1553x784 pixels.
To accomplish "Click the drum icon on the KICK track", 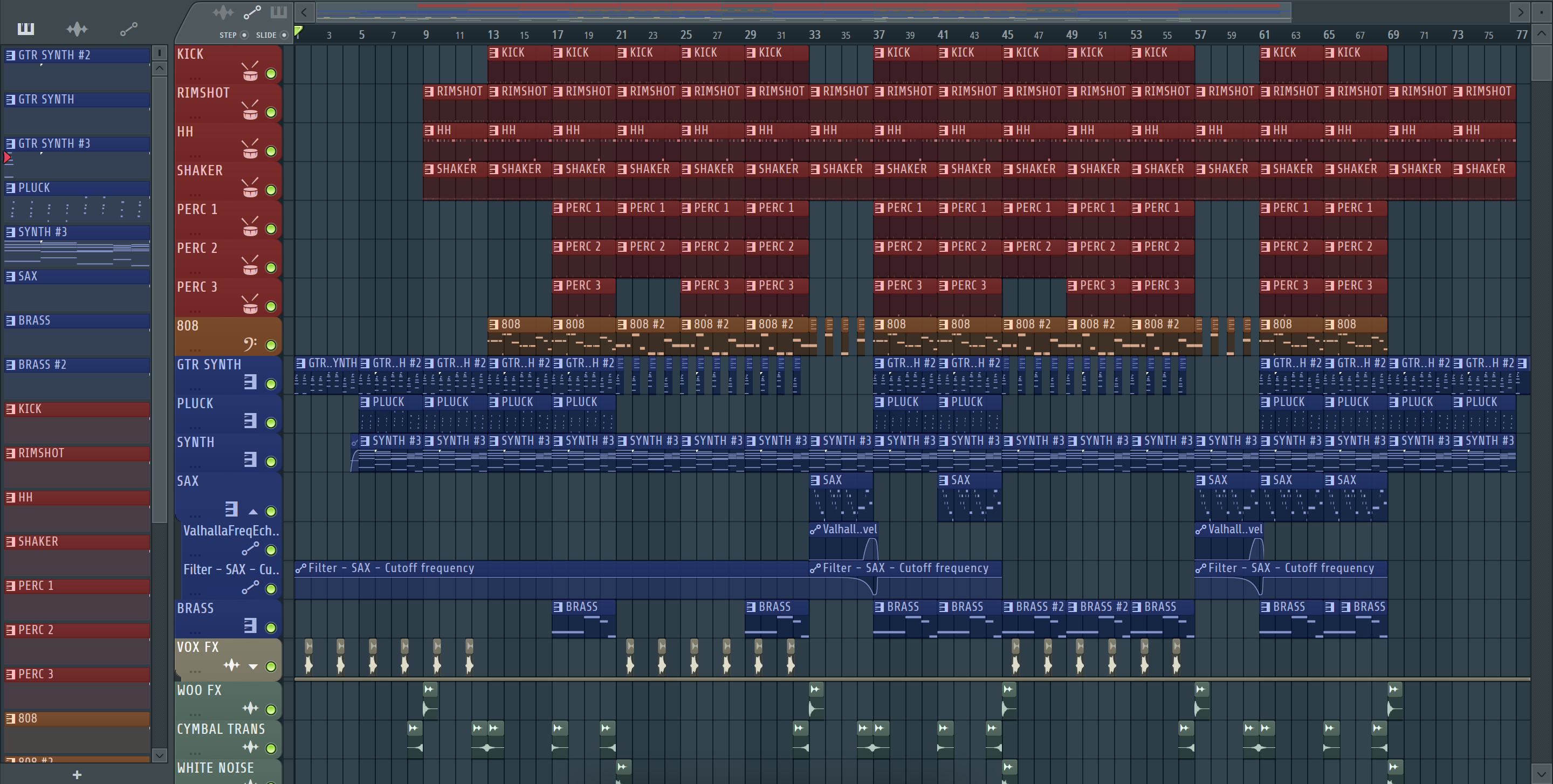I will click(x=250, y=72).
